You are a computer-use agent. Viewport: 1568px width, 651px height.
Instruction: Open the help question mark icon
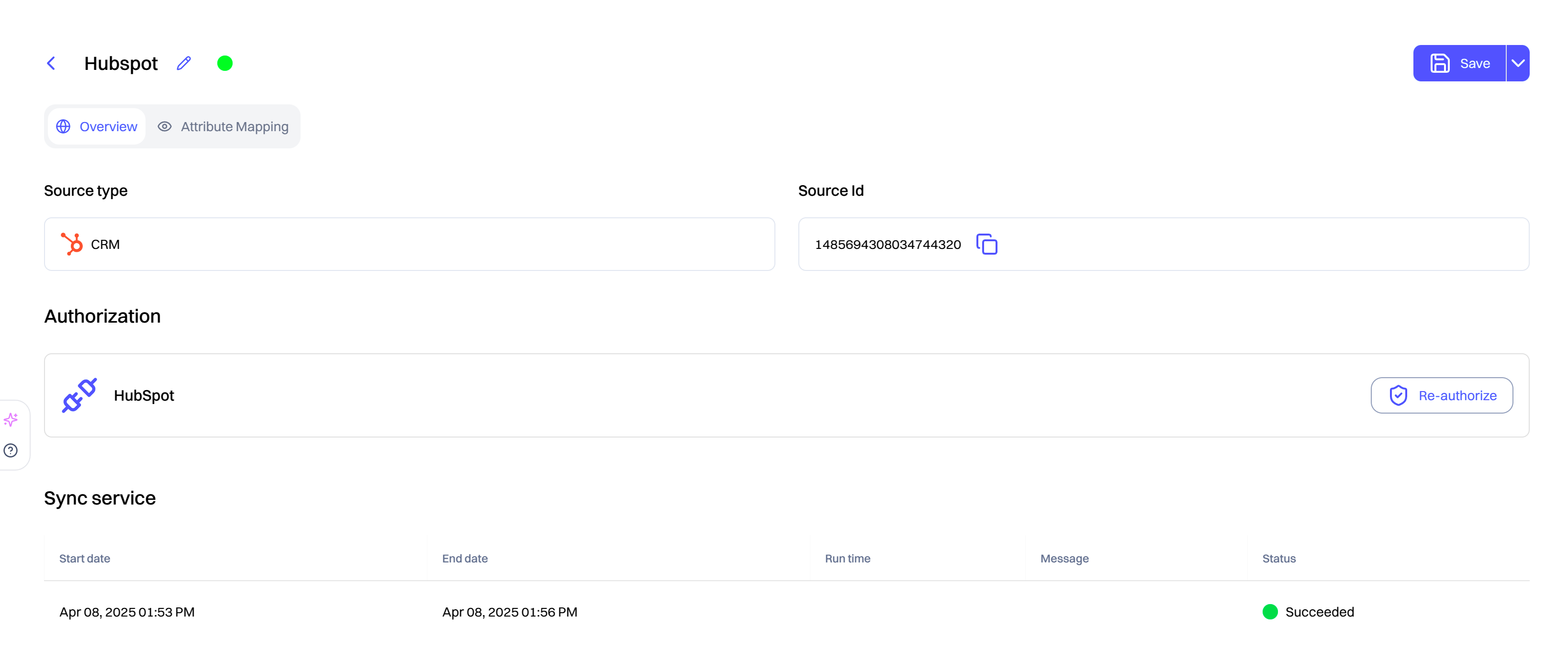point(11,450)
